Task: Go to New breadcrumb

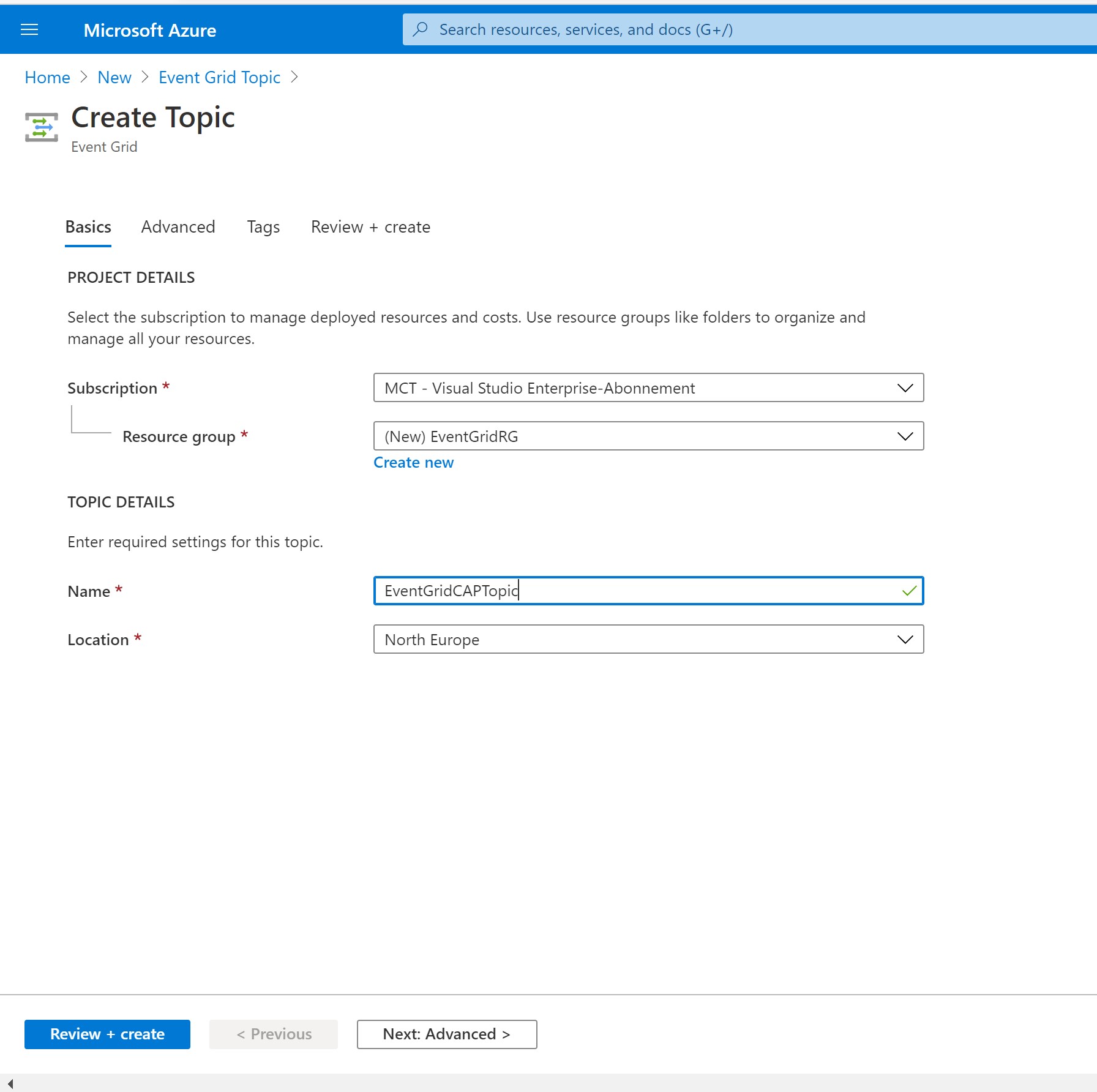Action: tap(114, 78)
